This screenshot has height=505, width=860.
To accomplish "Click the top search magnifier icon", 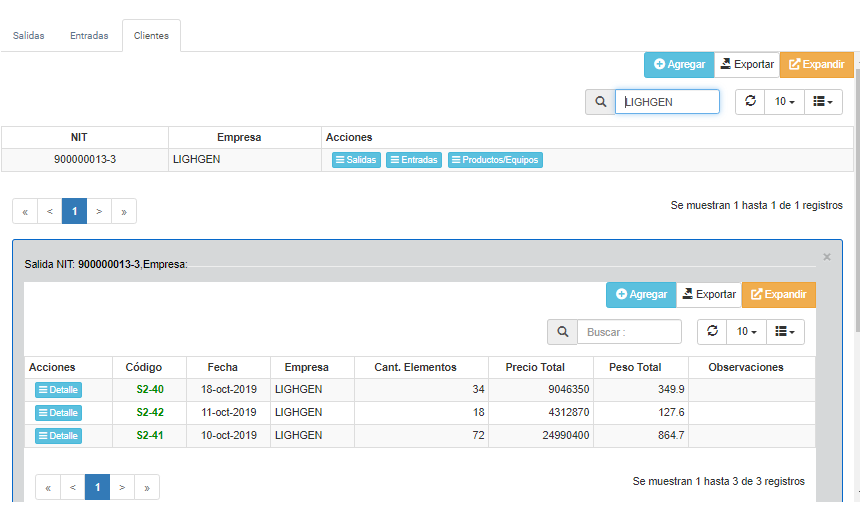I will point(600,102).
